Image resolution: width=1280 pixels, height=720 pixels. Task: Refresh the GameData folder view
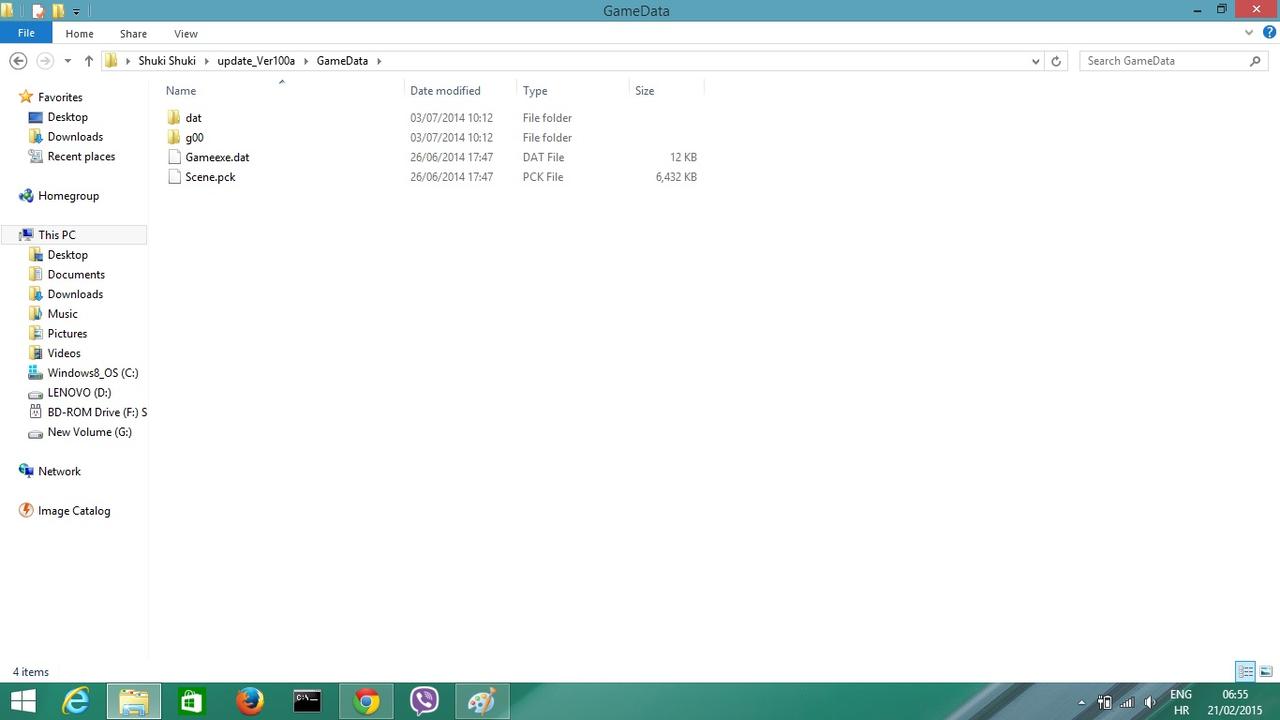pyautogui.click(x=1056, y=61)
